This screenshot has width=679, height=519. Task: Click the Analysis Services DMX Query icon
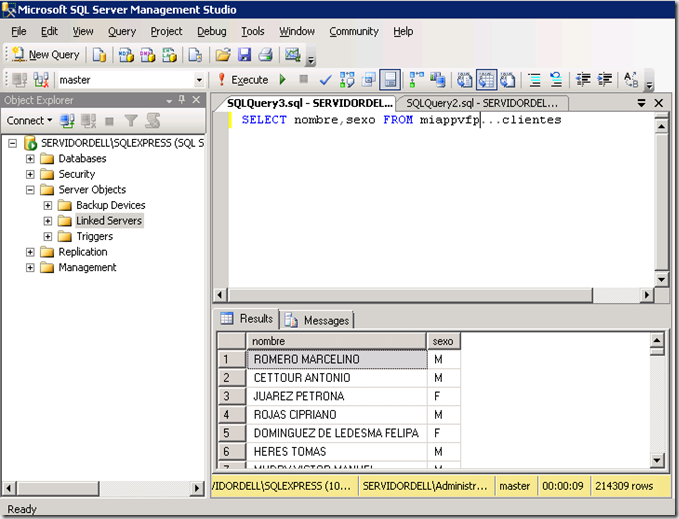147,55
